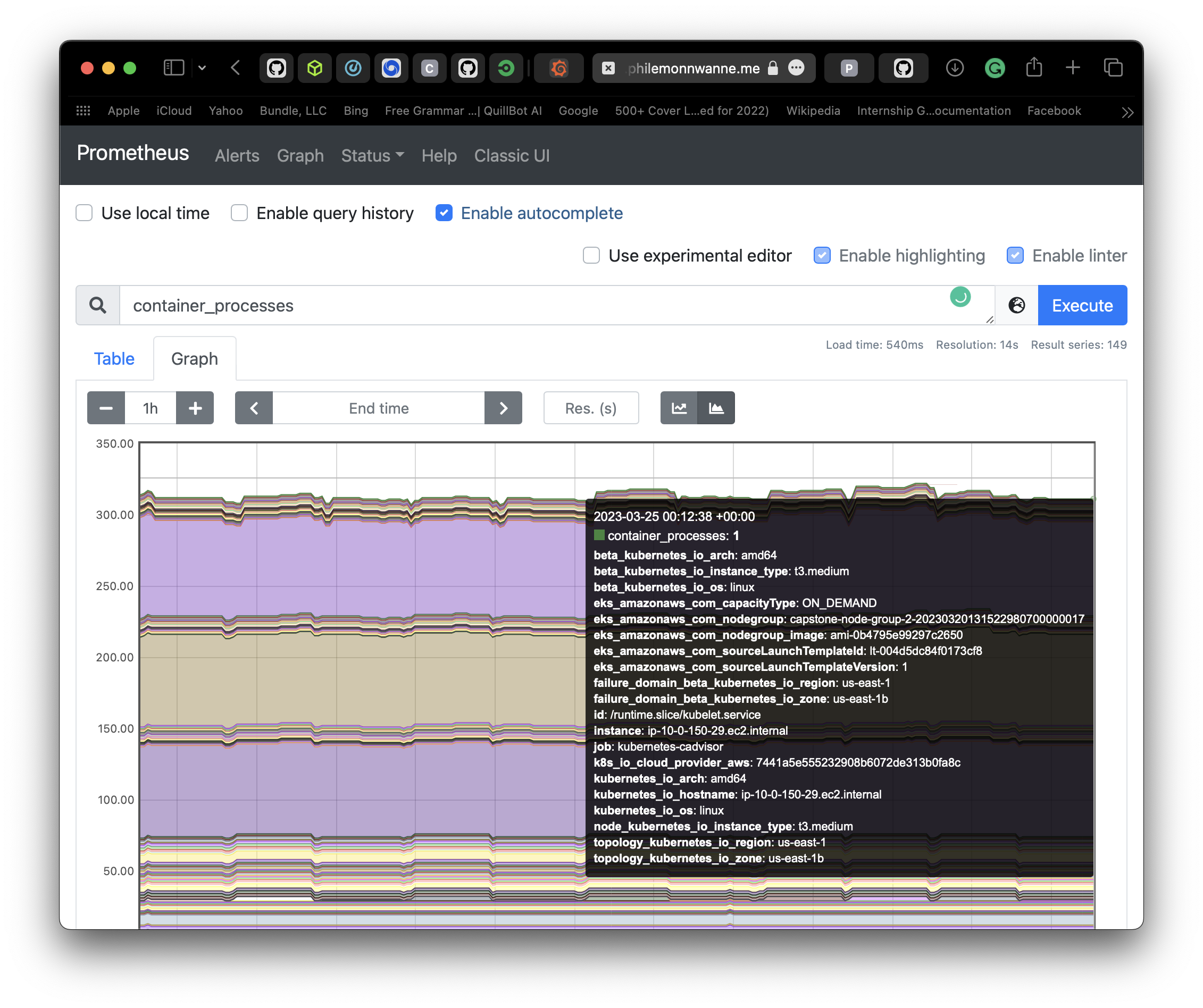Open the green circular arrow pinned tab
This screenshot has width=1203, height=1008.
506,69
